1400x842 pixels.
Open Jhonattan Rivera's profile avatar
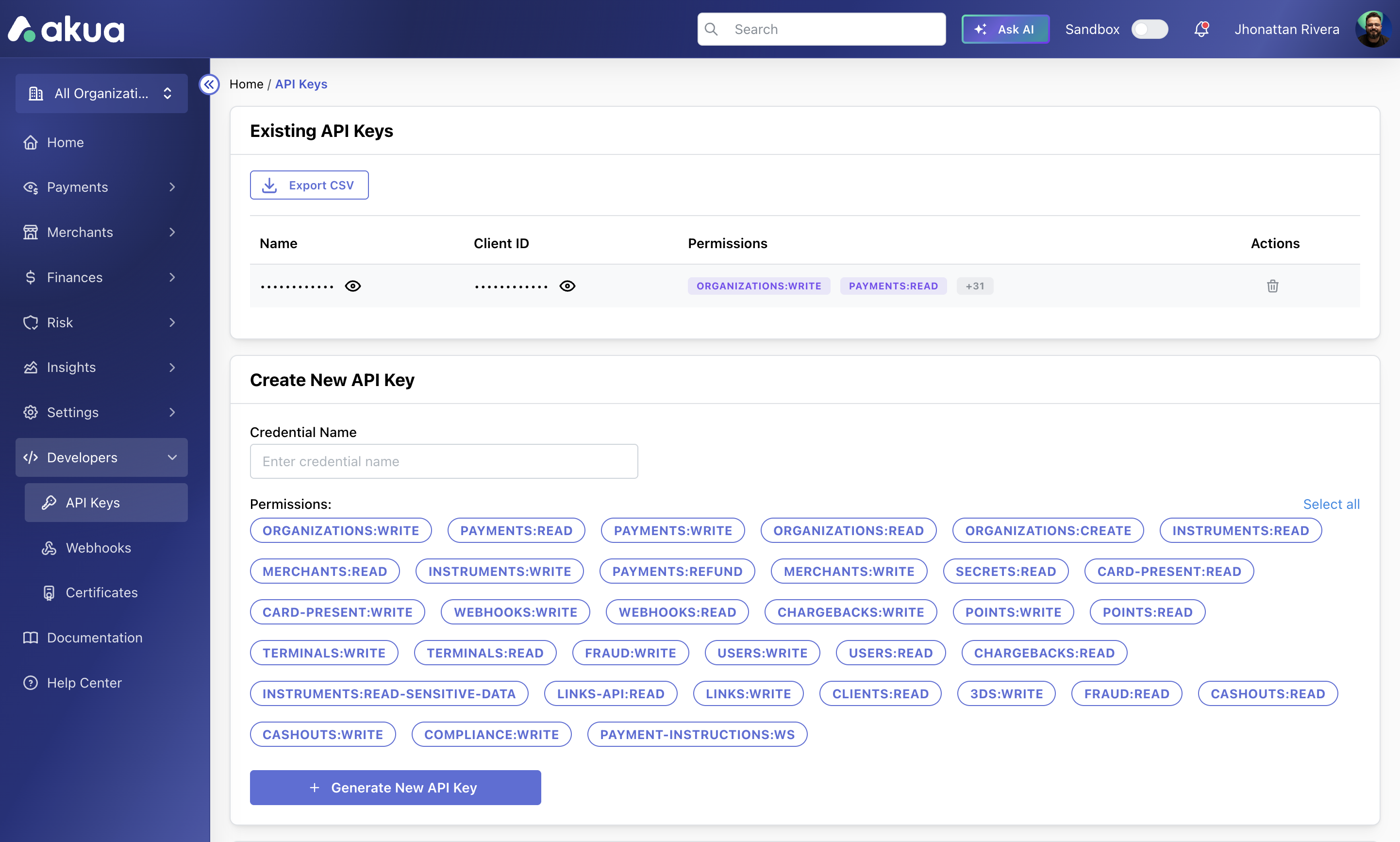click(x=1373, y=29)
